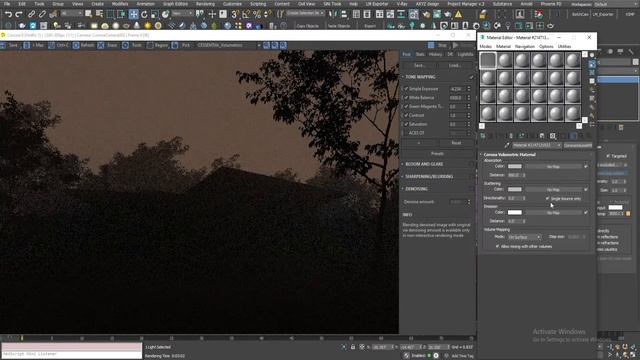Click Absorption No Map button
640x360 pixels.
click(x=553, y=167)
